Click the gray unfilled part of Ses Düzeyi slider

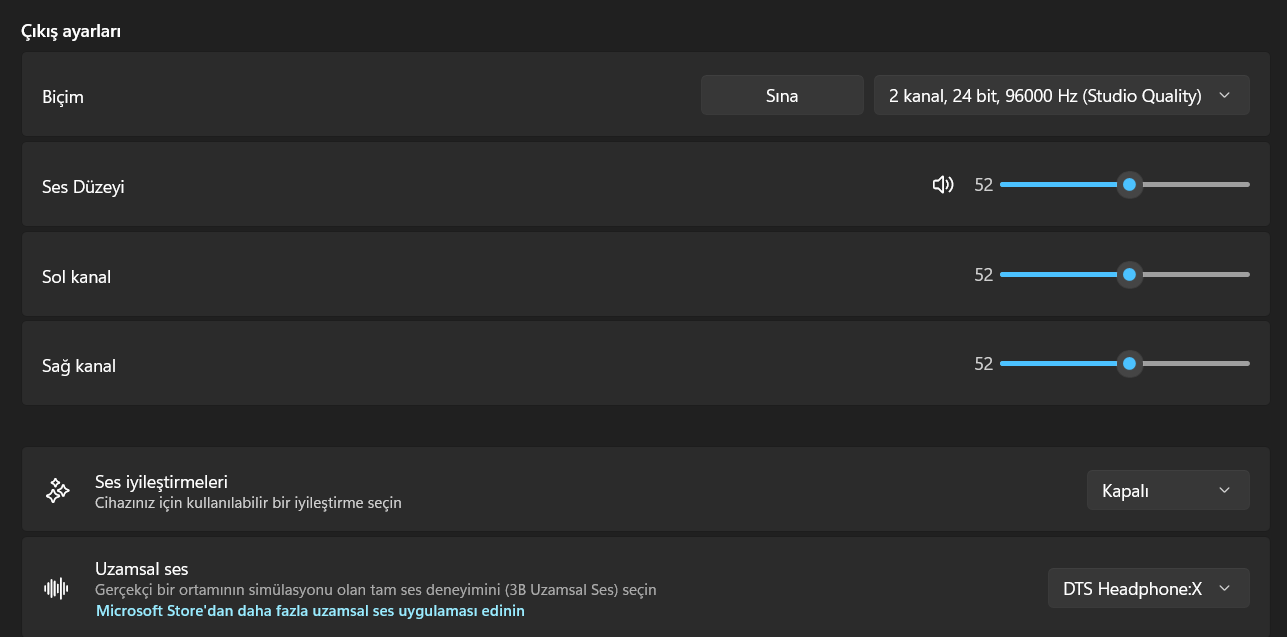click(1195, 185)
